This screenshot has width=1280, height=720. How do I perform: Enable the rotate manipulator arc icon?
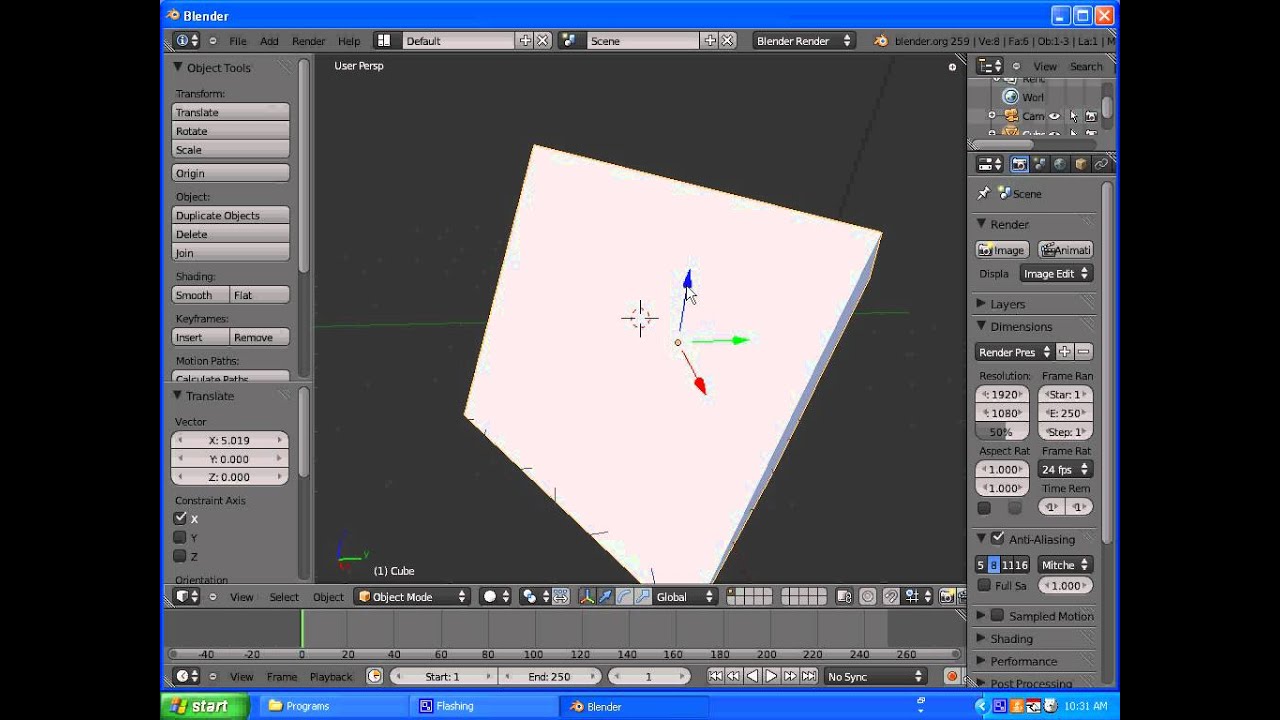tap(624, 596)
